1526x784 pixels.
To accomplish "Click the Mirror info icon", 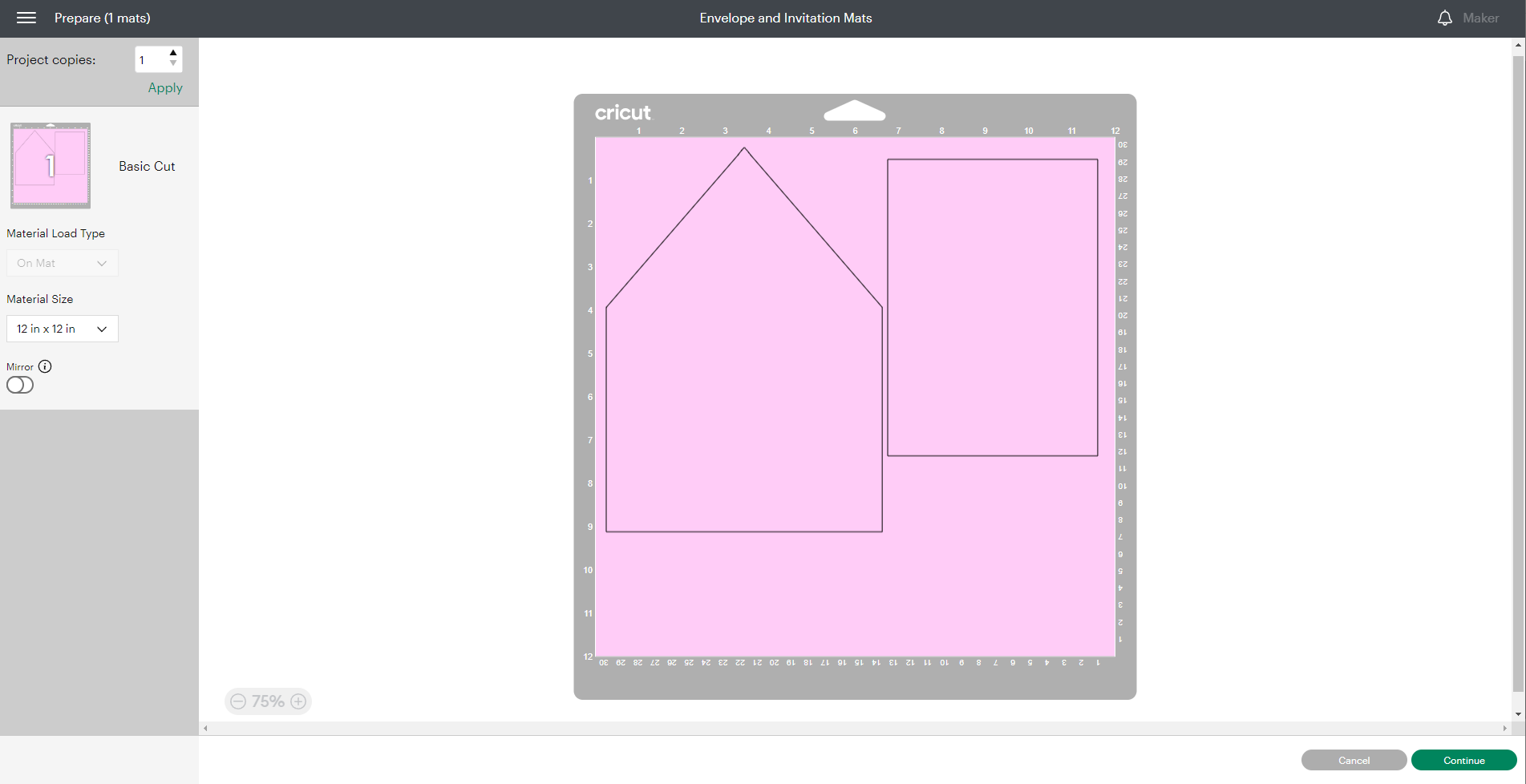I will [45, 366].
